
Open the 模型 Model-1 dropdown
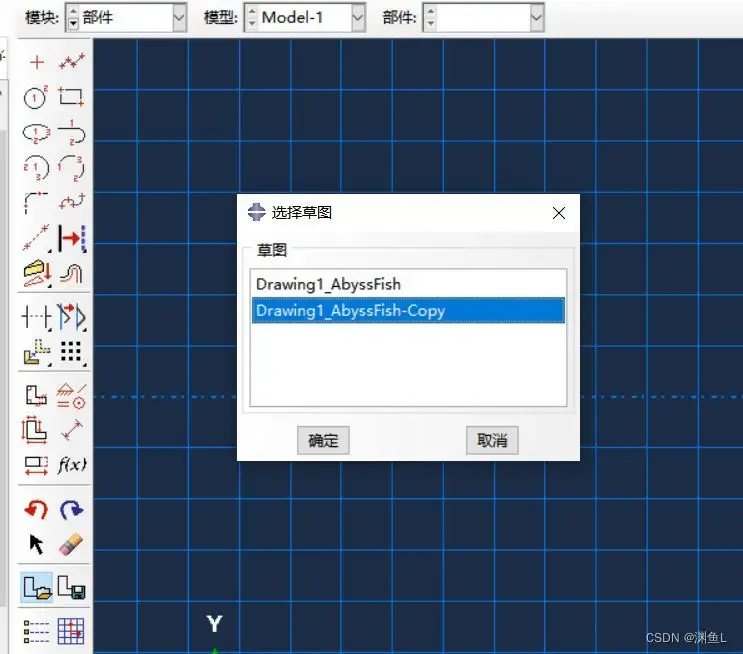tap(358, 18)
